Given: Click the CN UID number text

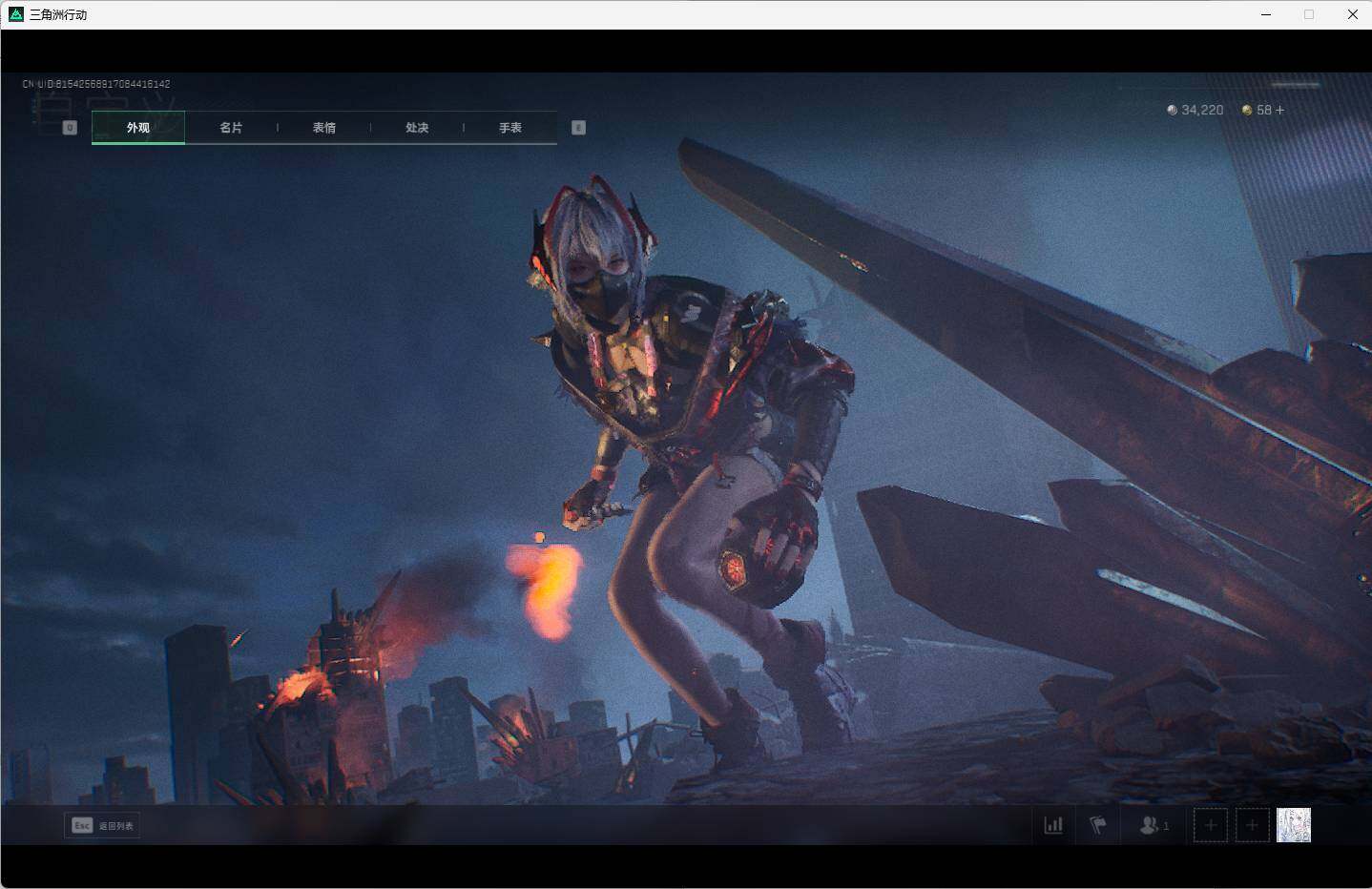Looking at the screenshot, I should pyautogui.click(x=96, y=84).
